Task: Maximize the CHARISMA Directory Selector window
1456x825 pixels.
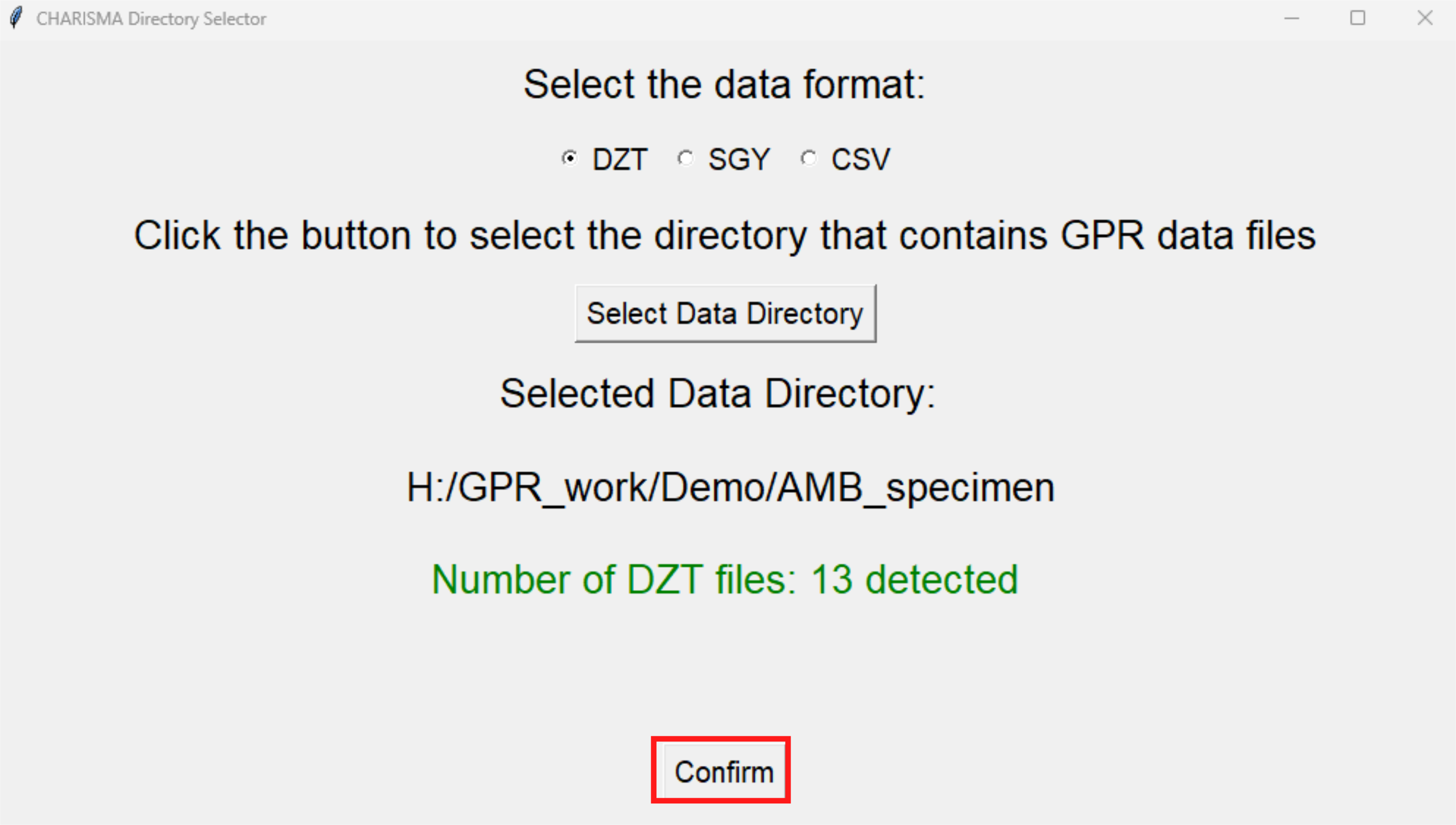Action: coord(1357,18)
